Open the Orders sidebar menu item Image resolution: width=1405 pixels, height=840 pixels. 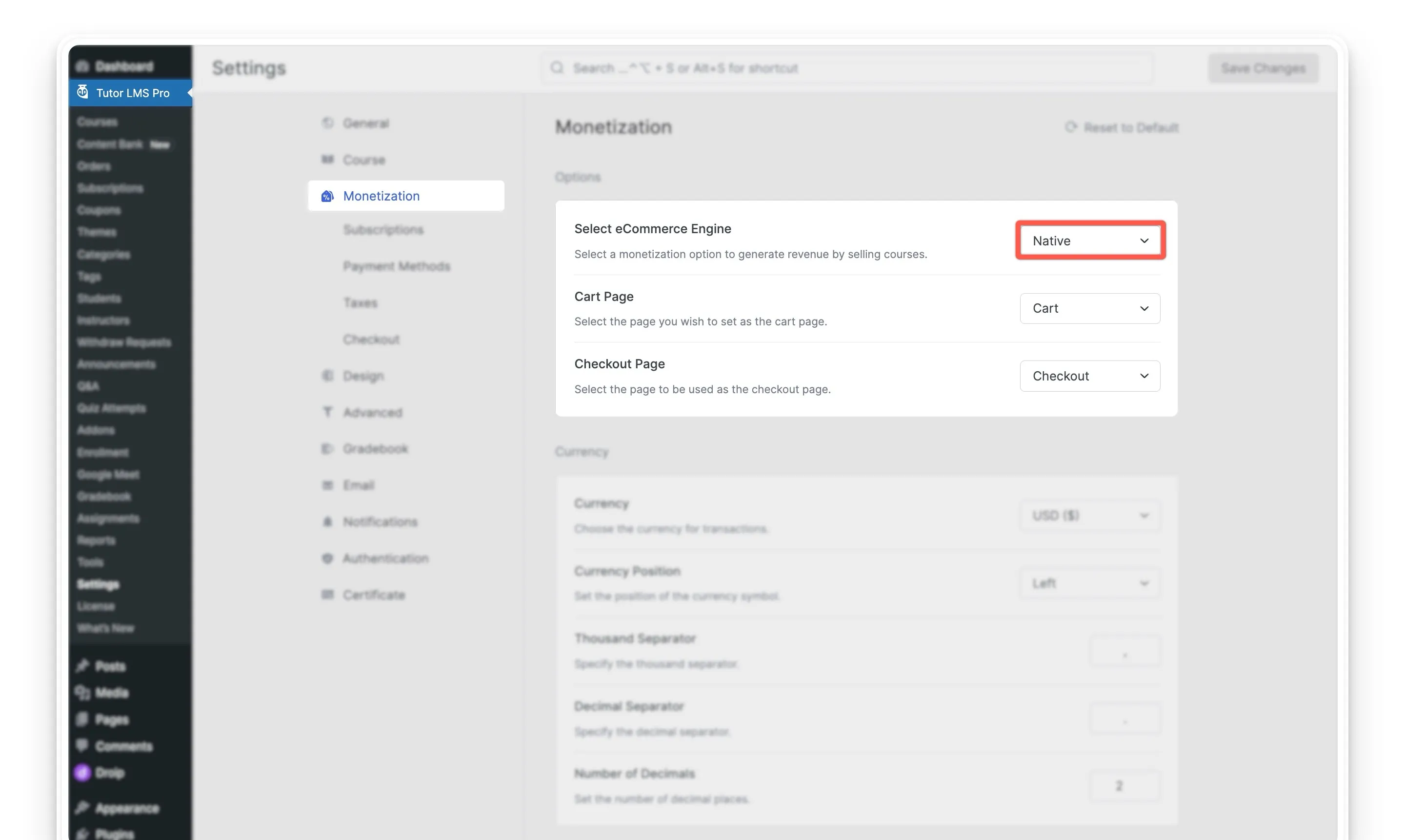click(x=94, y=166)
